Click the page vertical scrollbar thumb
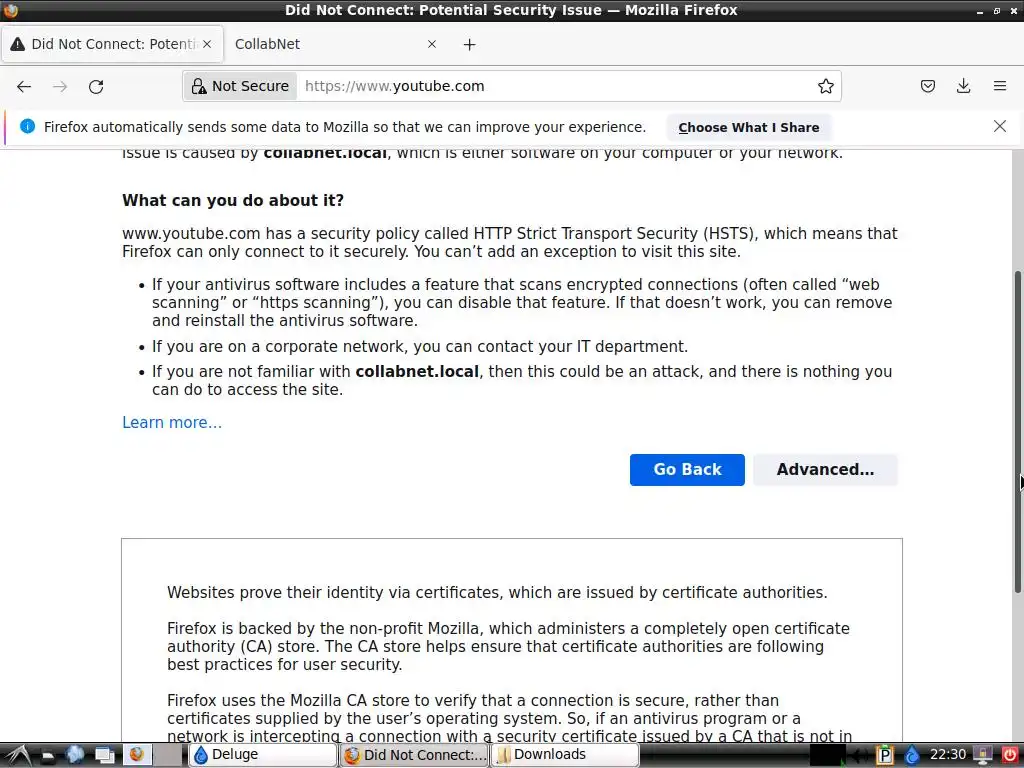The height and width of the screenshot is (768, 1024). 1019,431
